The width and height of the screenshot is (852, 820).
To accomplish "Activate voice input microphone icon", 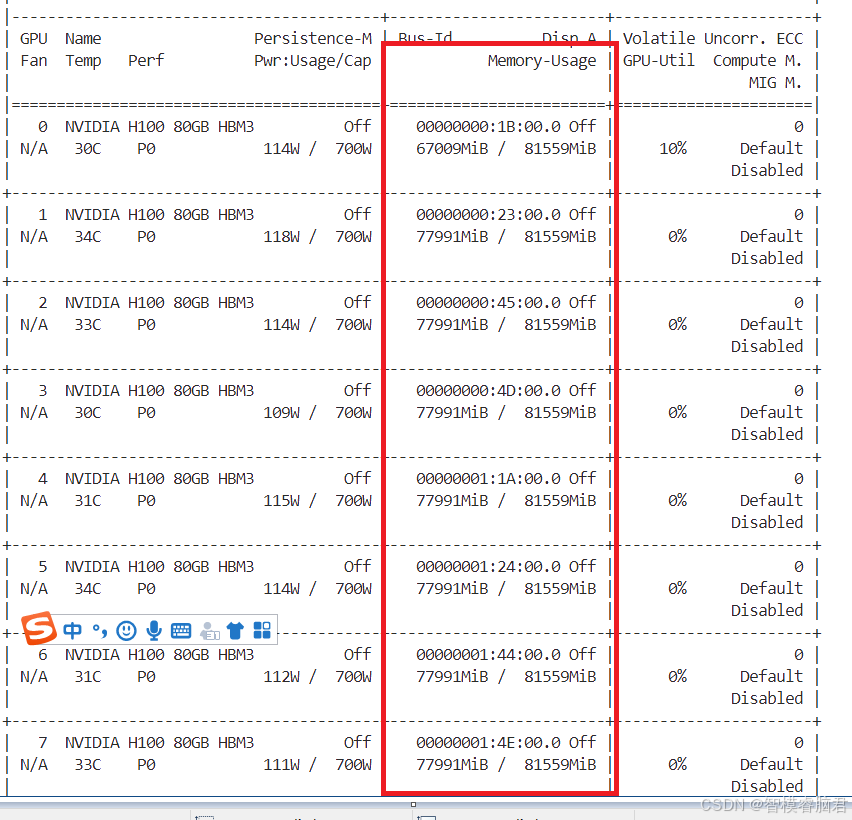I will pos(154,630).
